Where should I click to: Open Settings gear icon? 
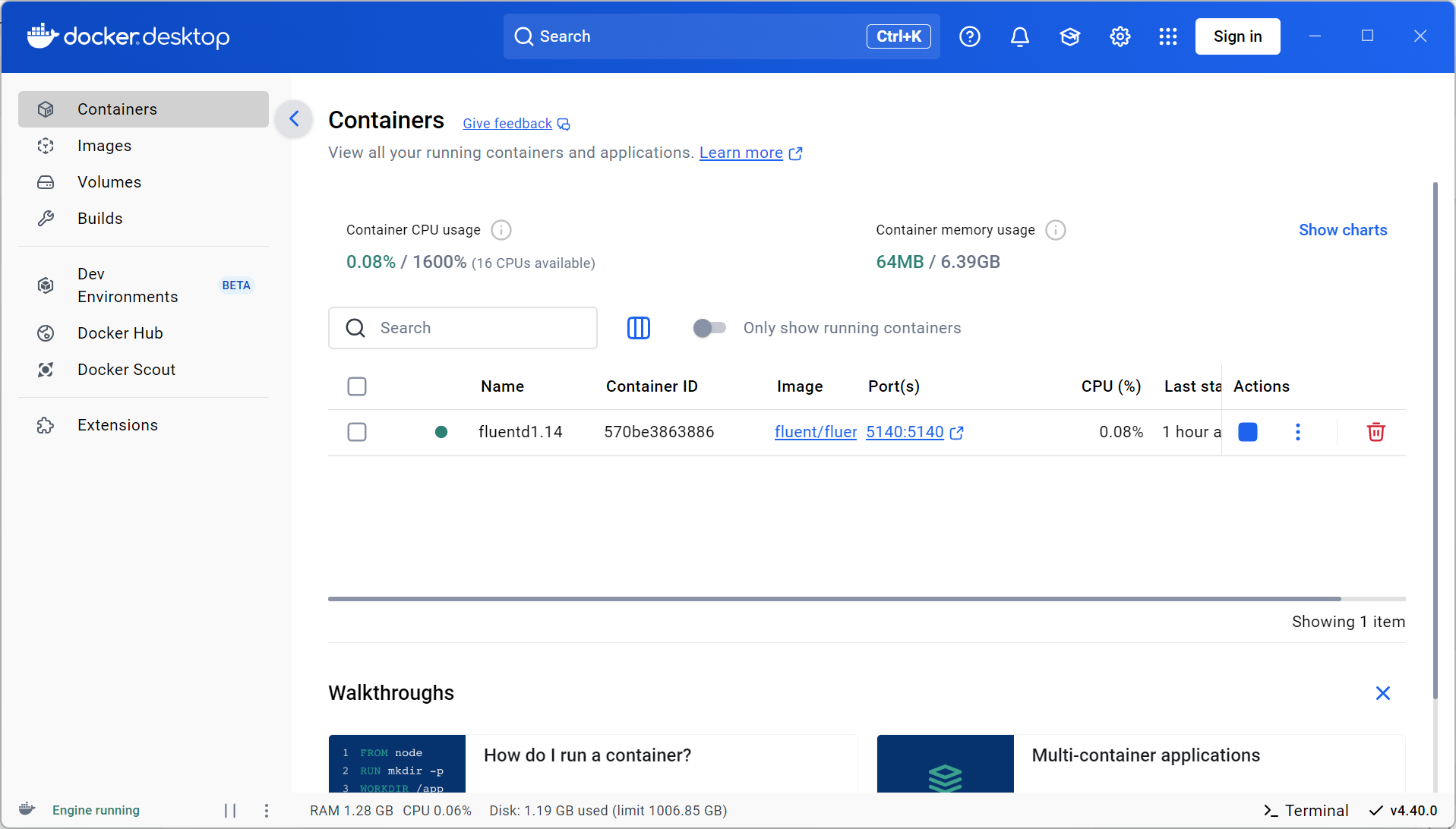[x=1120, y=36]
